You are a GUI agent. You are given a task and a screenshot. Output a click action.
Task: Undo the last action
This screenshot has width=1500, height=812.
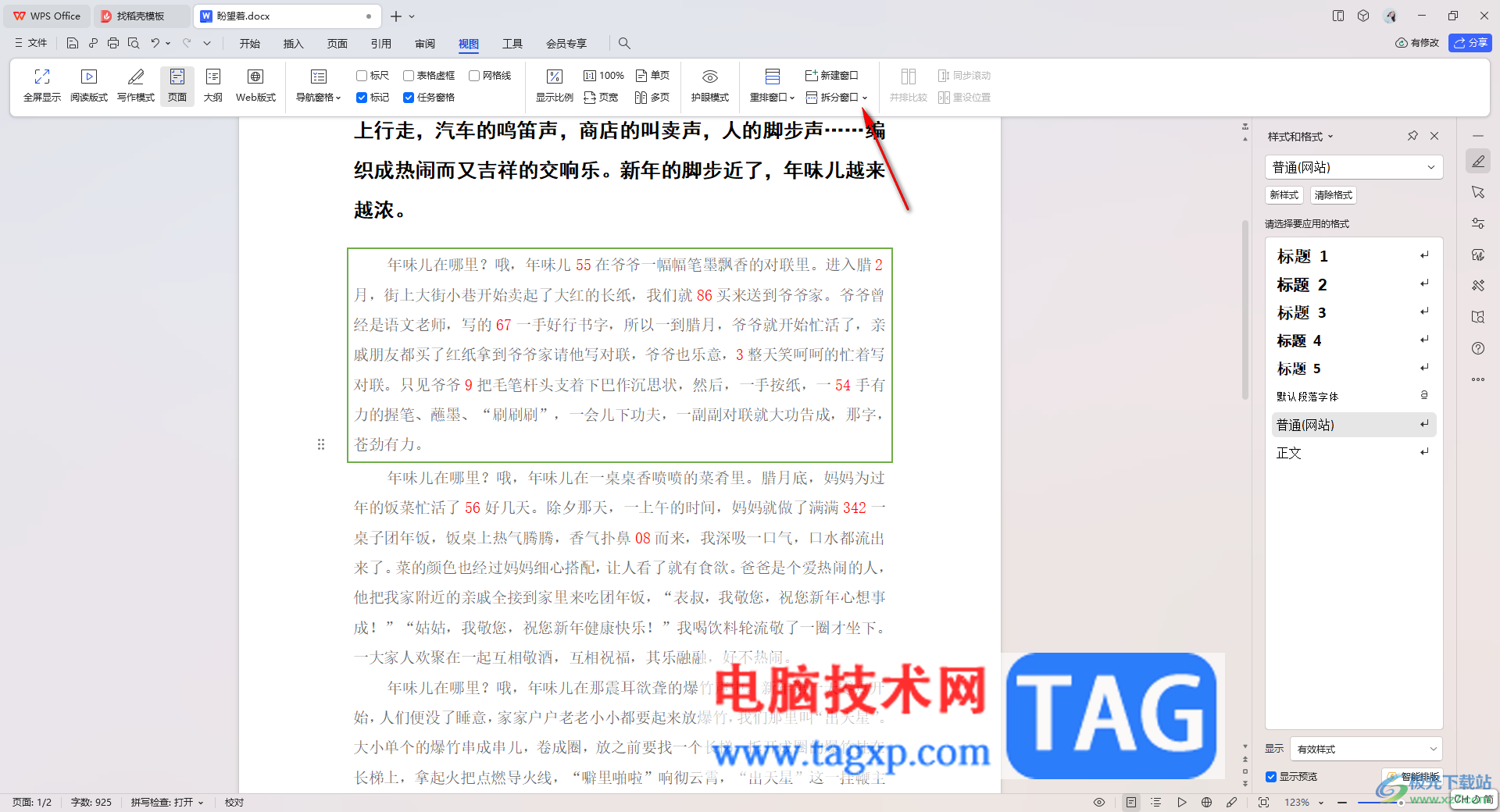click(x=155, y=43)
